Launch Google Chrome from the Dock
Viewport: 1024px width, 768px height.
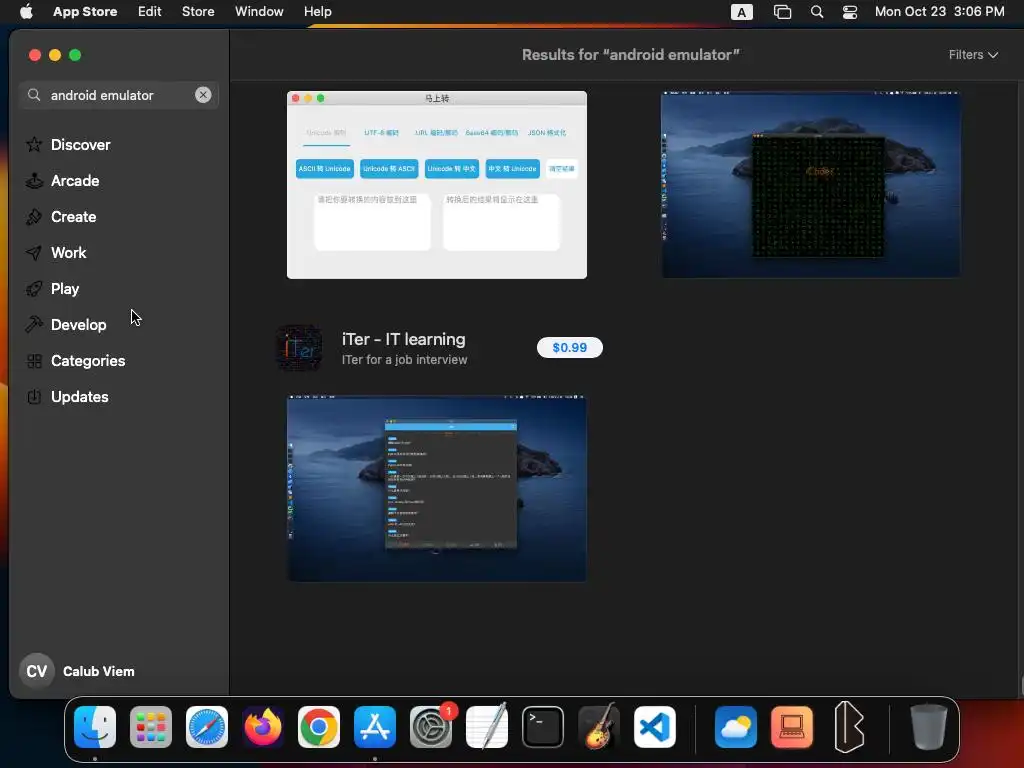pos(319,727)
